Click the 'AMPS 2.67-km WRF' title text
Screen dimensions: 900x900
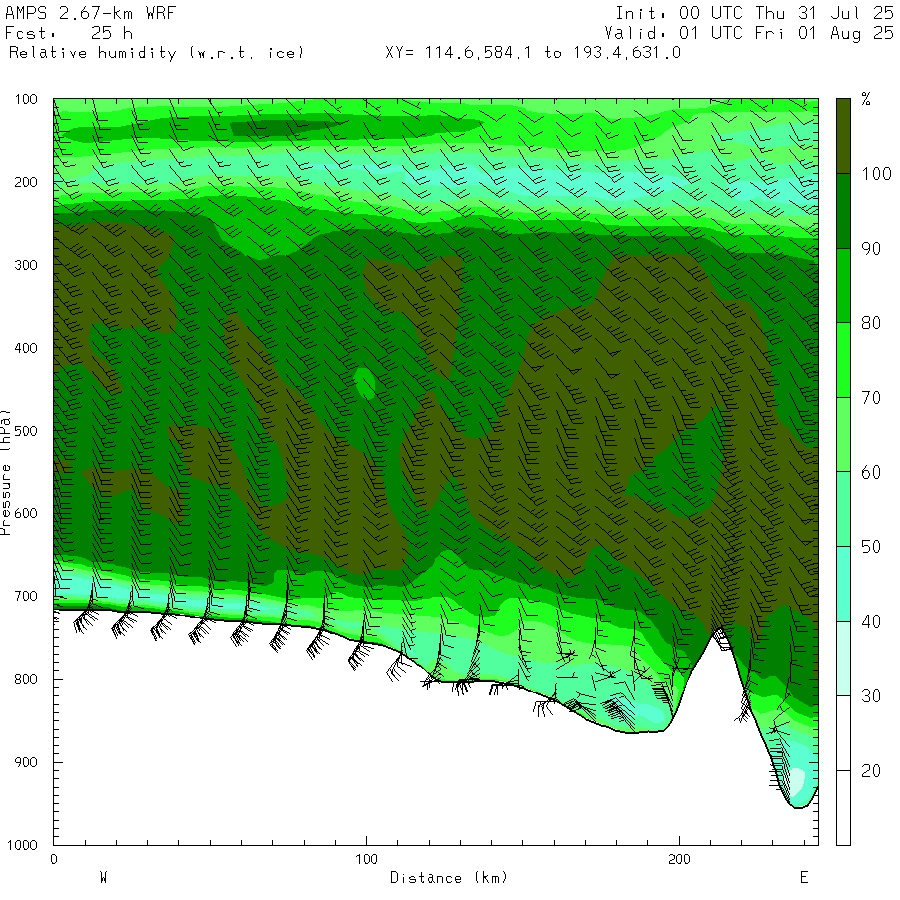[90, 13]
